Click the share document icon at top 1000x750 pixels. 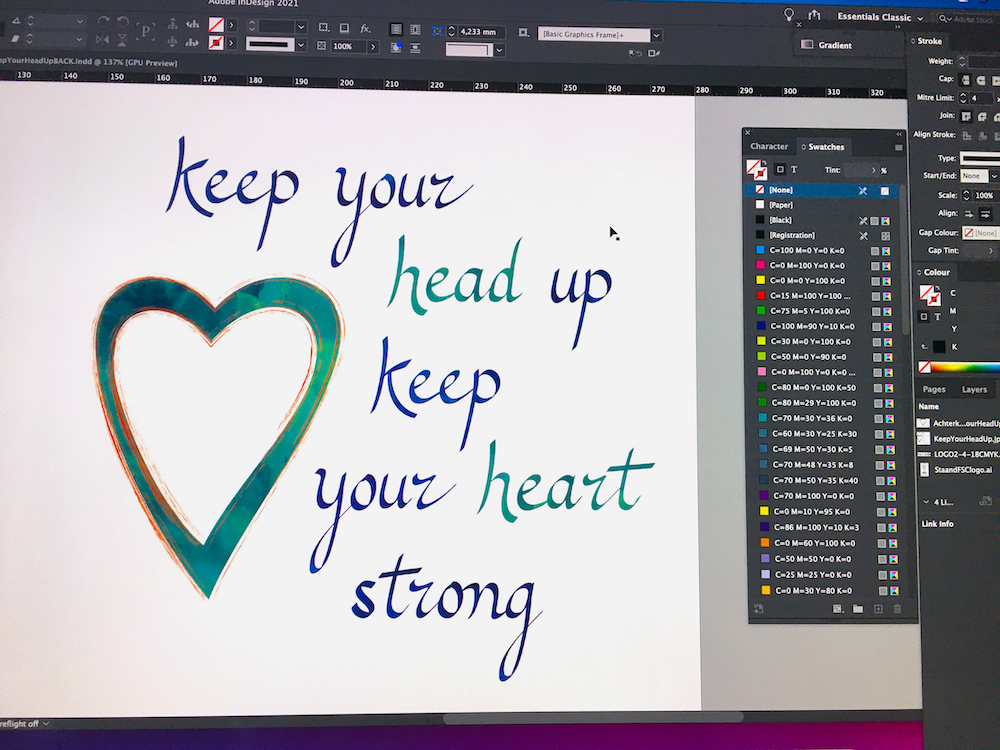tap(814, 15)
